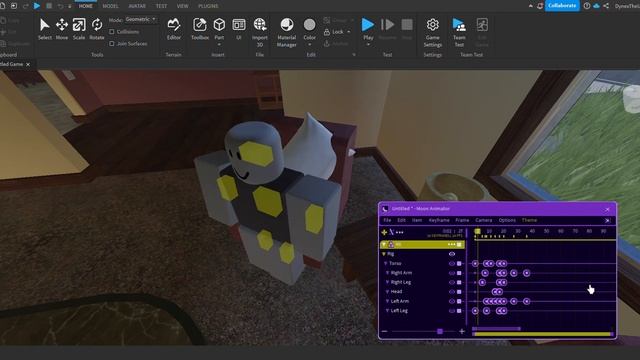Activate the Rotate tool
The width and height of the screenshot is (640, 360).
coord(97,29)
